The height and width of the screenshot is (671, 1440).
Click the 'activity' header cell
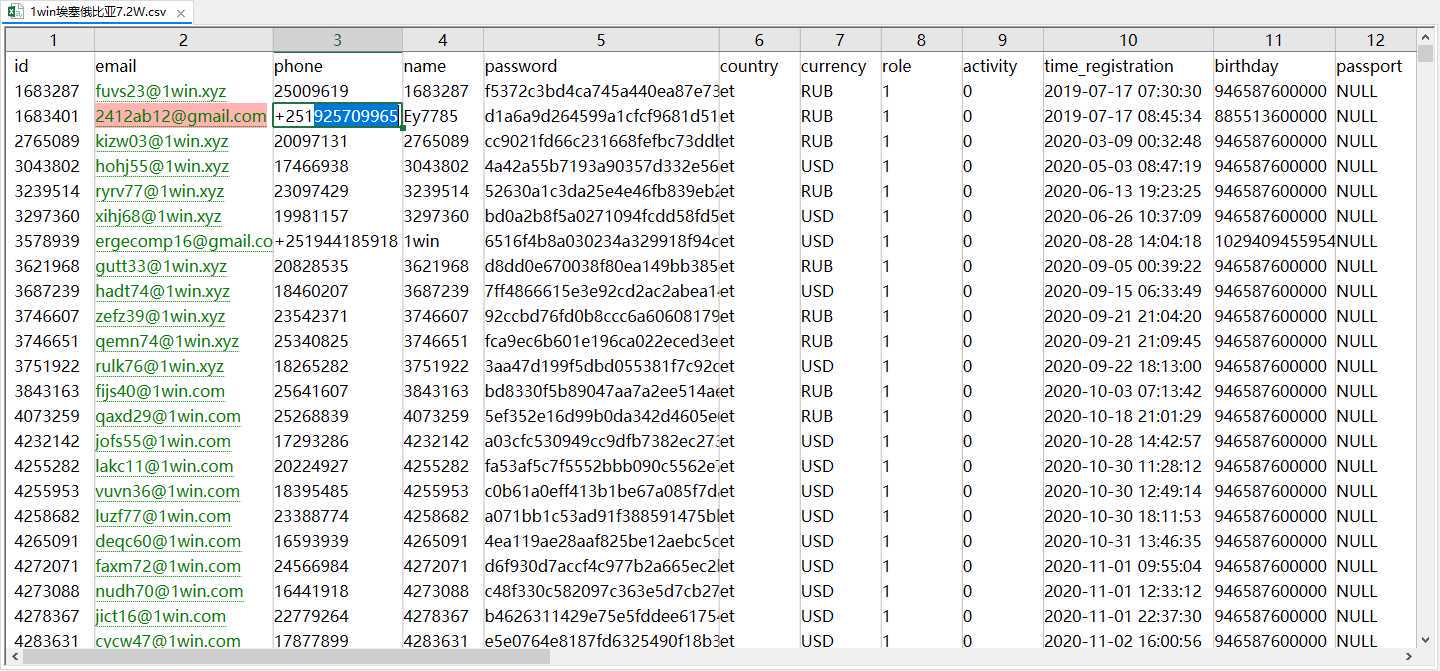(x=1002, y=66)
